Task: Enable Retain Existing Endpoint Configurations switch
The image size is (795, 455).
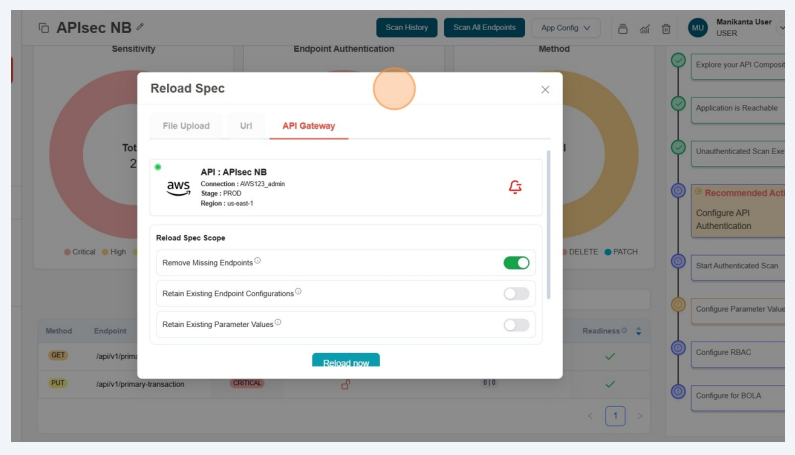Action: [516, 294]
